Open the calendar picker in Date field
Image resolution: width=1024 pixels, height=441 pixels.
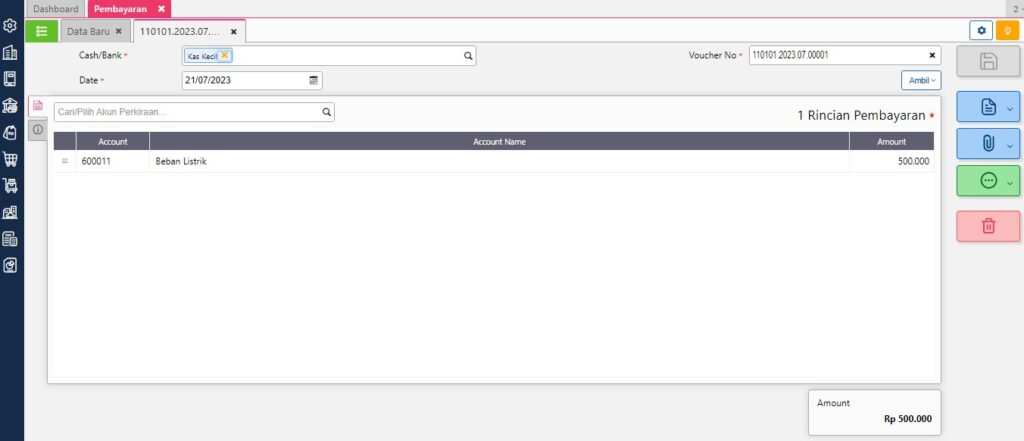click(313, 80)
